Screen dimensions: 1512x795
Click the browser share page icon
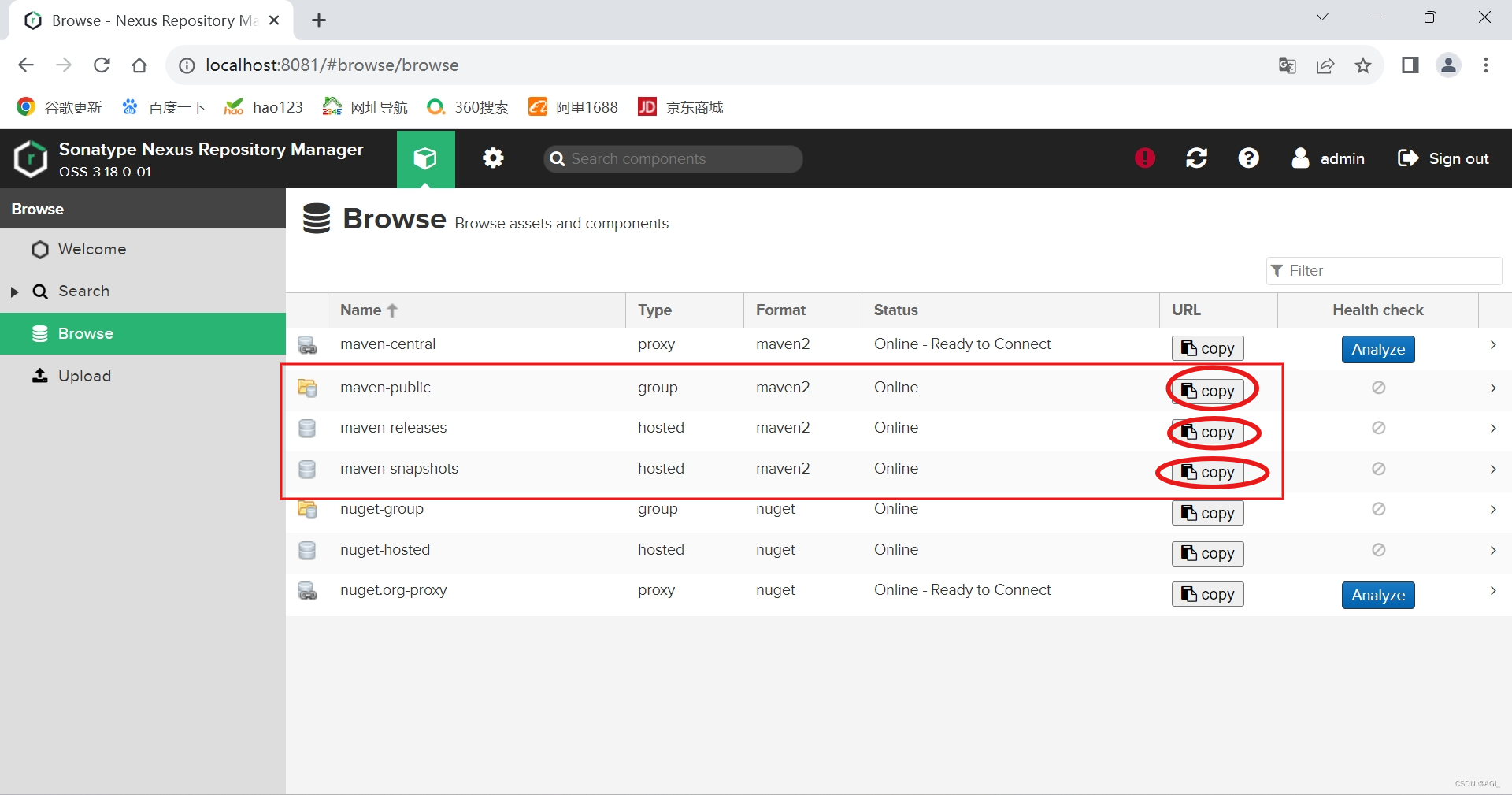coord(1325,65)
